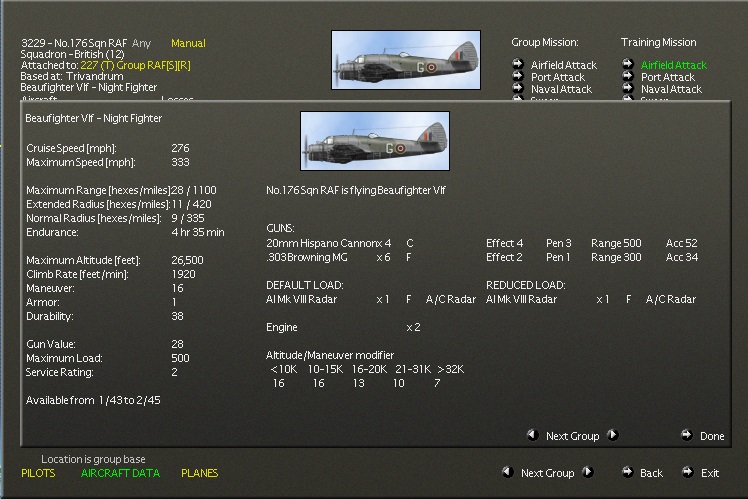Click arrow icon beside Training Mission Port Attack
748x499 pixels.
(x=628, y=76)
